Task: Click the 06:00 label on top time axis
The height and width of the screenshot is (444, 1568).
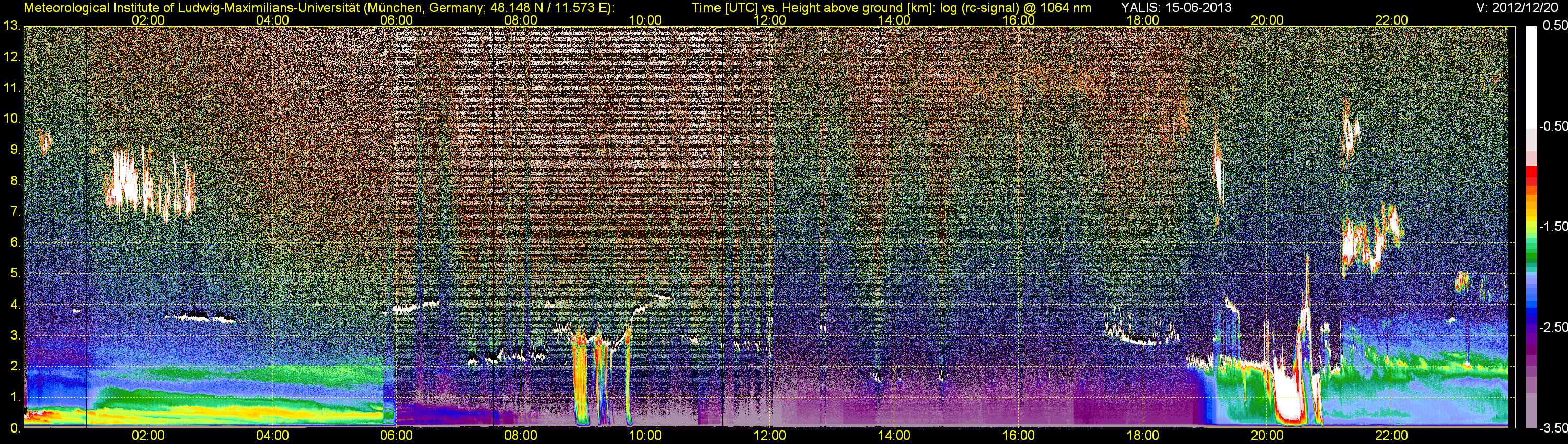Action: coord(396,20)
